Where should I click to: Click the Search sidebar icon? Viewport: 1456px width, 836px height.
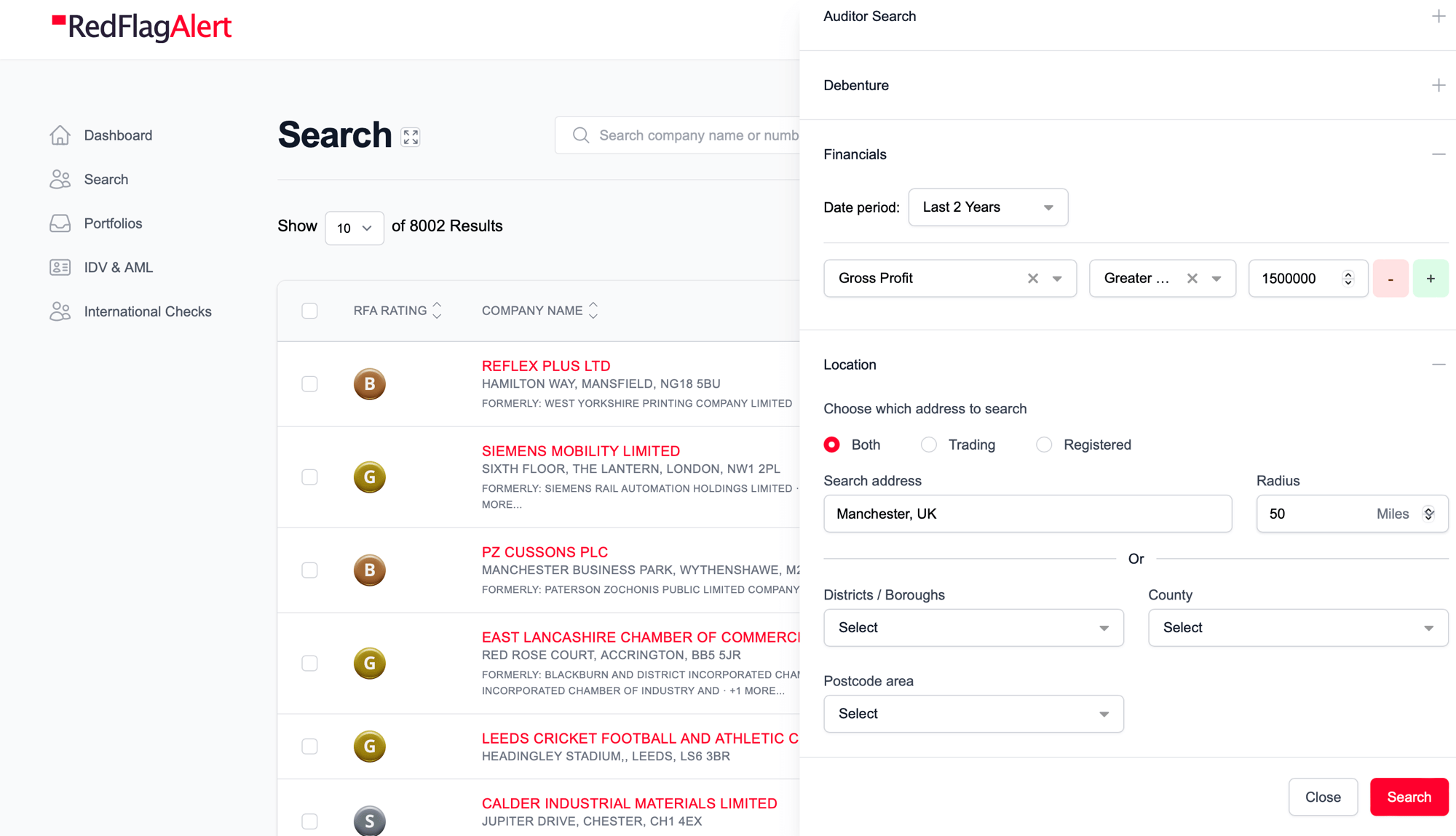[59, 179]
